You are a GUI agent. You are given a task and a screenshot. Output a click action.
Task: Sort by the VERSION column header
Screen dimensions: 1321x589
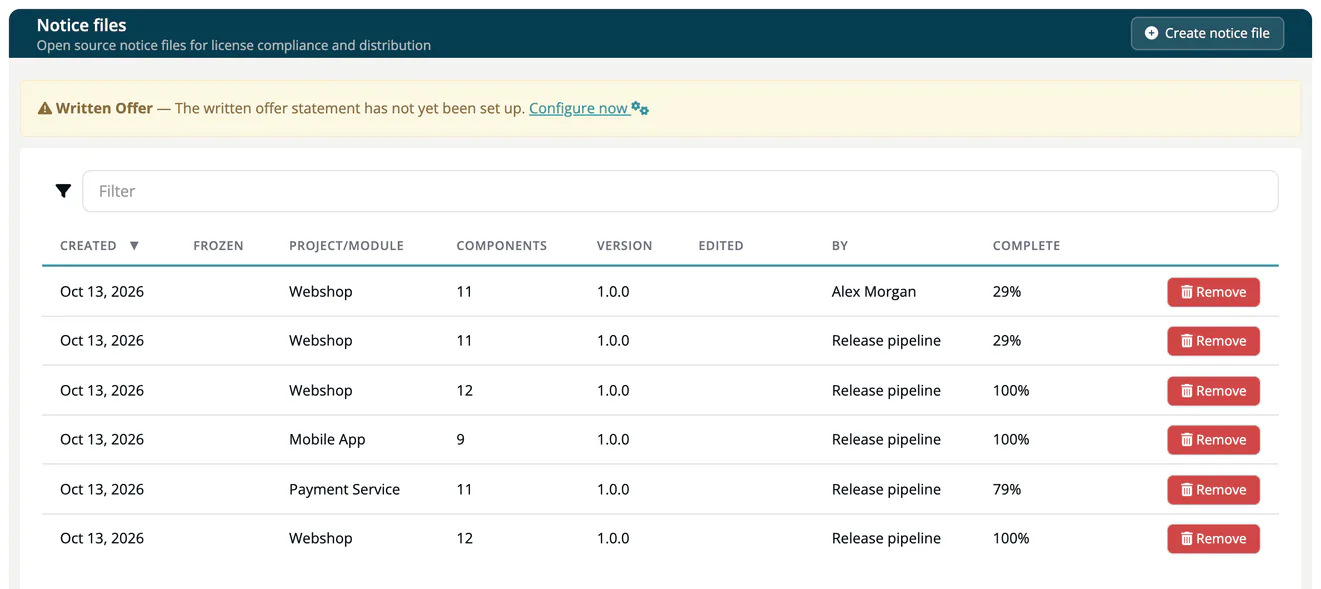[x=624, y=245]
